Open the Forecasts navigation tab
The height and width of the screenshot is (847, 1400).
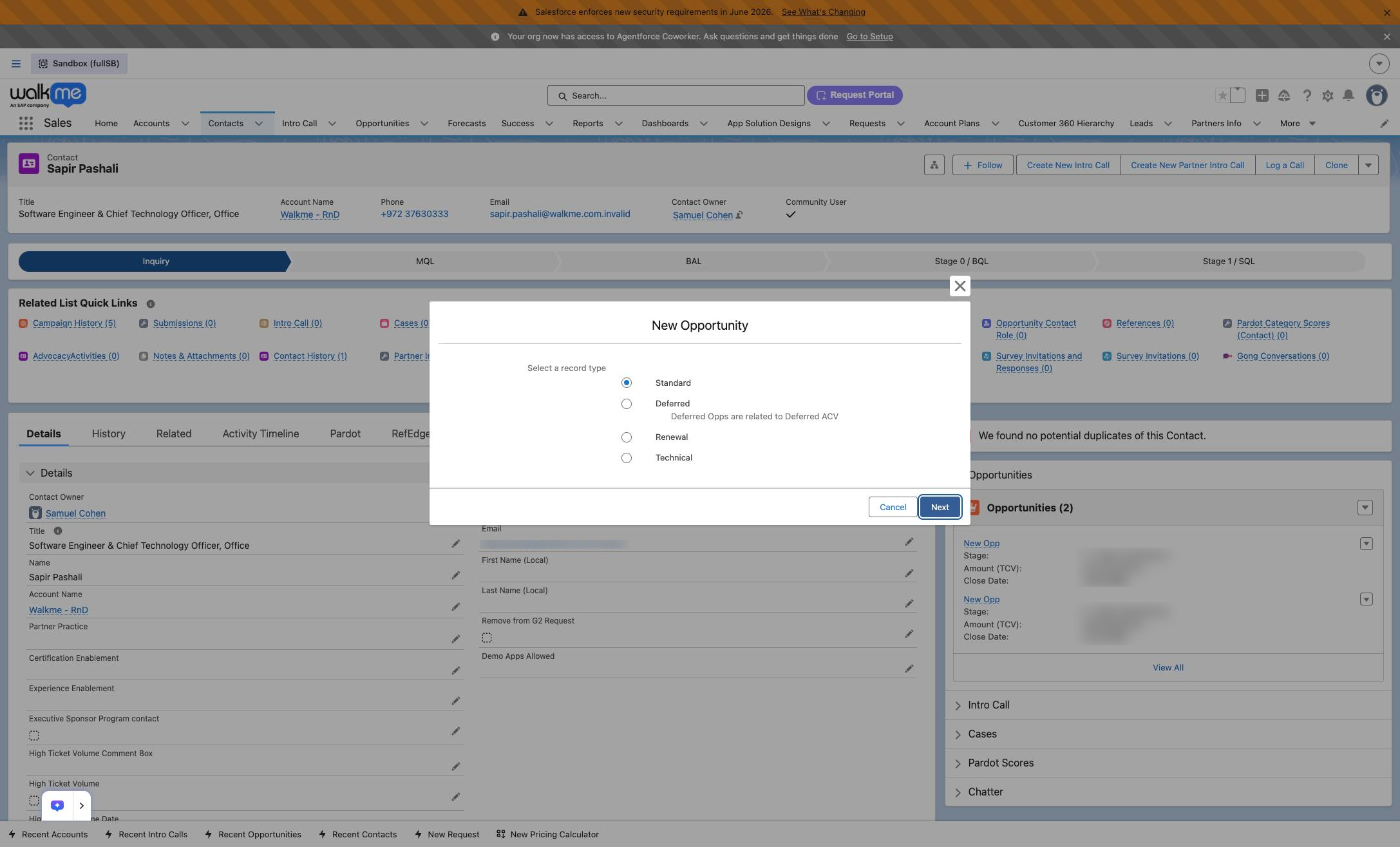467,124
